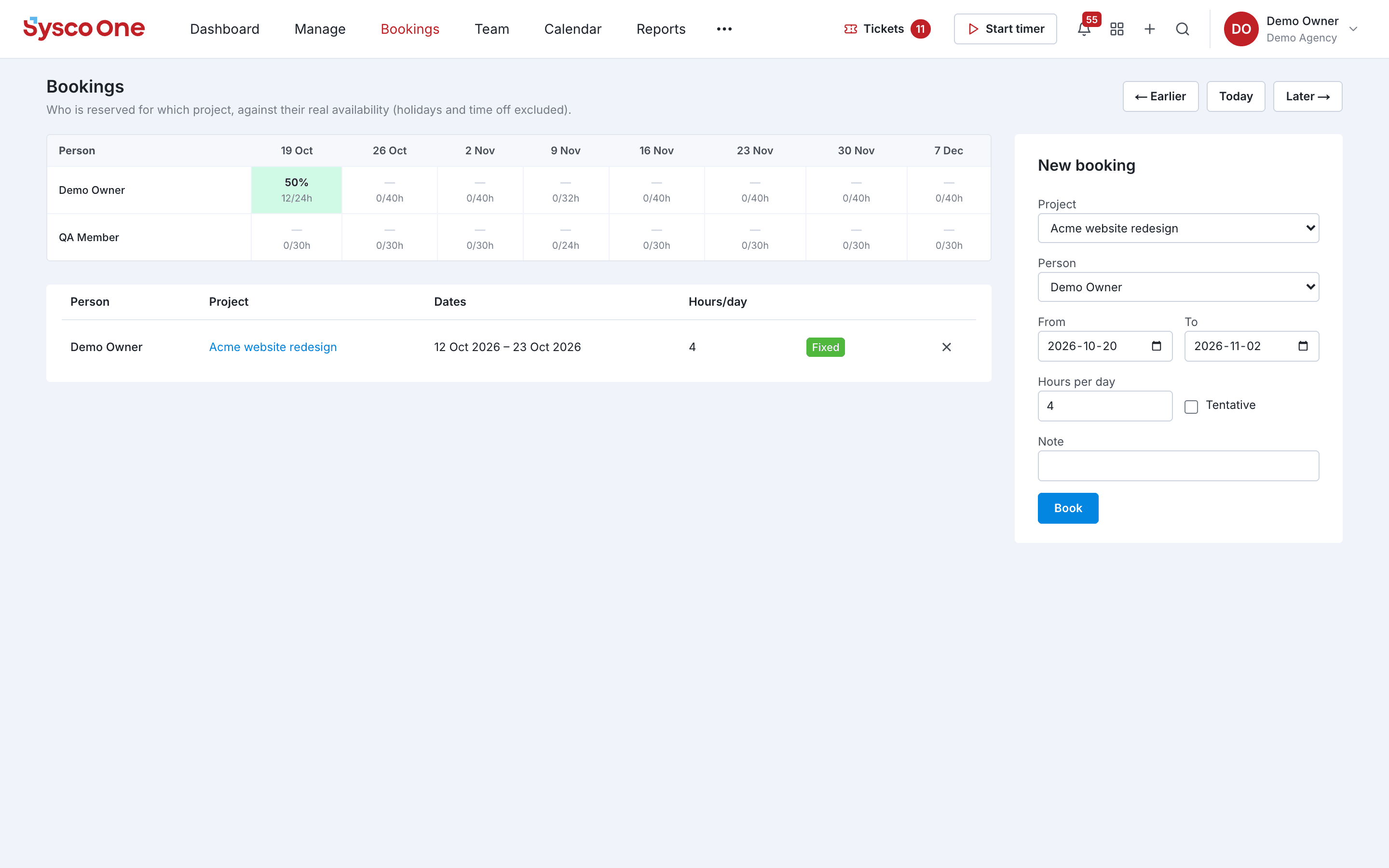This screenshot has width=1389, height=868.
Task: Open the more navigation items ellipsis
Action: click(724, 29)
